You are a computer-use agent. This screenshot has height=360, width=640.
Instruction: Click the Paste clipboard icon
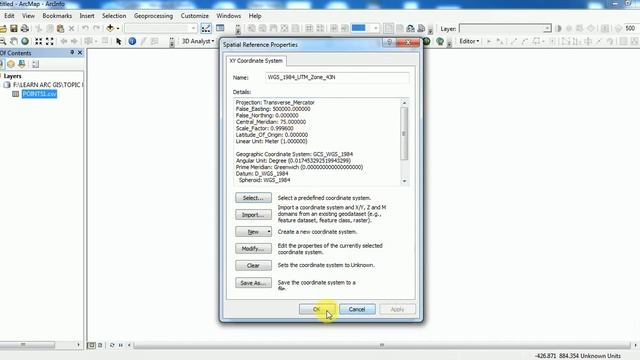pos(60,28)
